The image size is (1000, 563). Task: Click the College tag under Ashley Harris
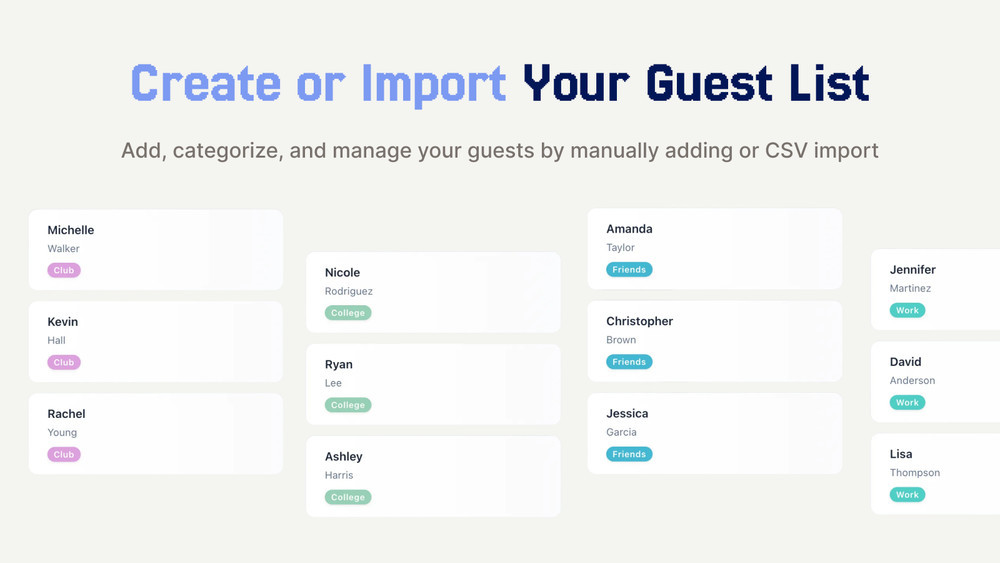348,497
